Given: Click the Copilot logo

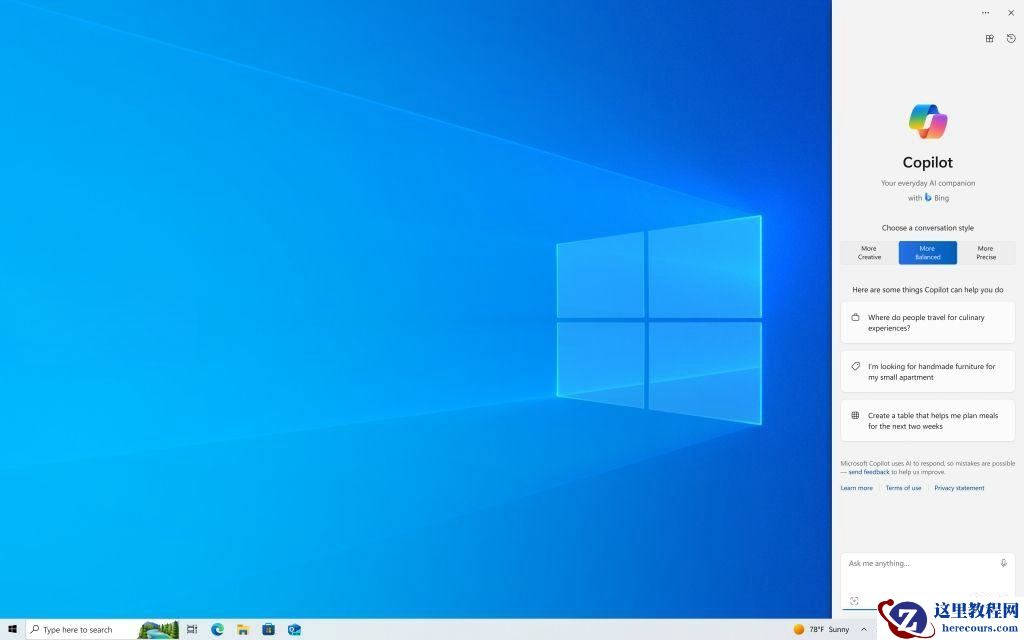Looking at the screenshot, I should click(927, 121).
